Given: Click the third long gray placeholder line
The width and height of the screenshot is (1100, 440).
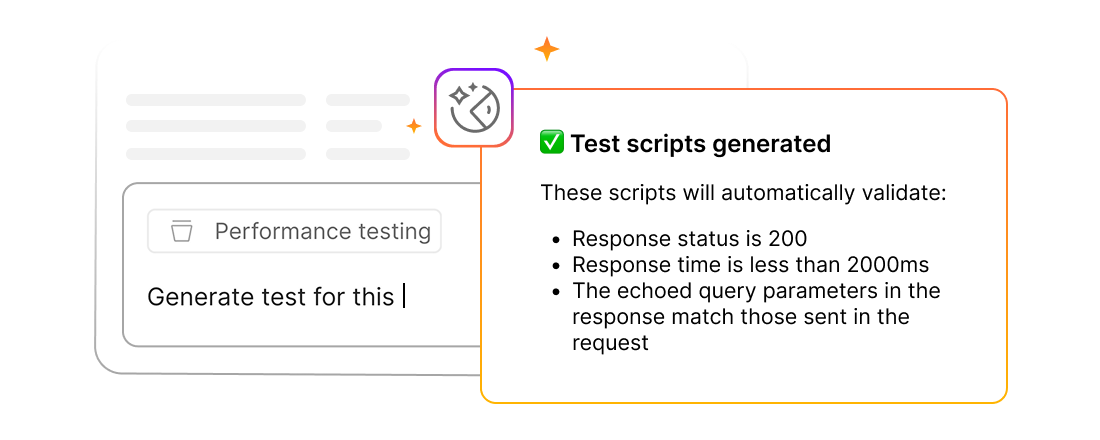Looking at the screenshot, I should pyautogui.click(x=216, y=153).
